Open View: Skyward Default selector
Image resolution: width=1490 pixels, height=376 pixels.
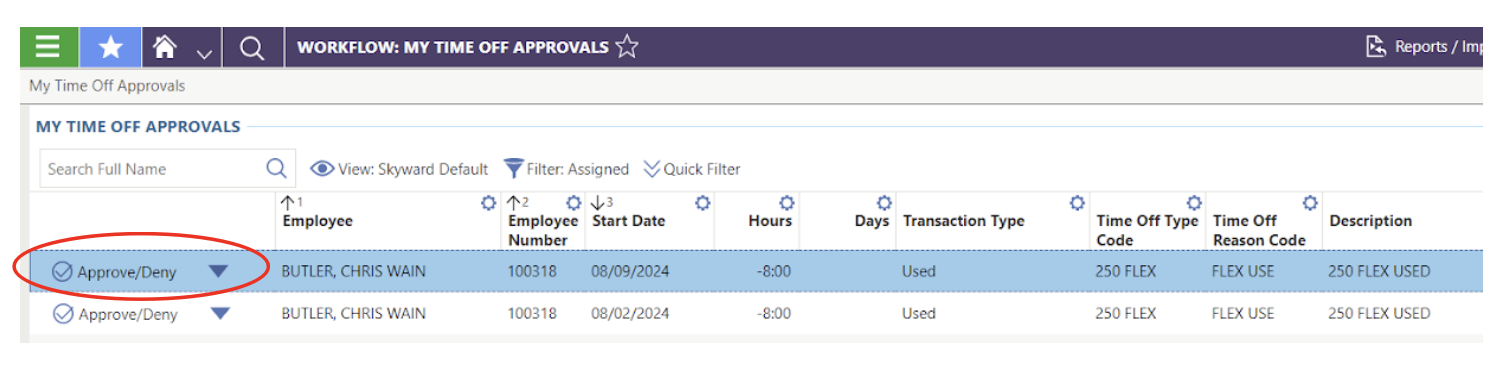pos(399,169)
